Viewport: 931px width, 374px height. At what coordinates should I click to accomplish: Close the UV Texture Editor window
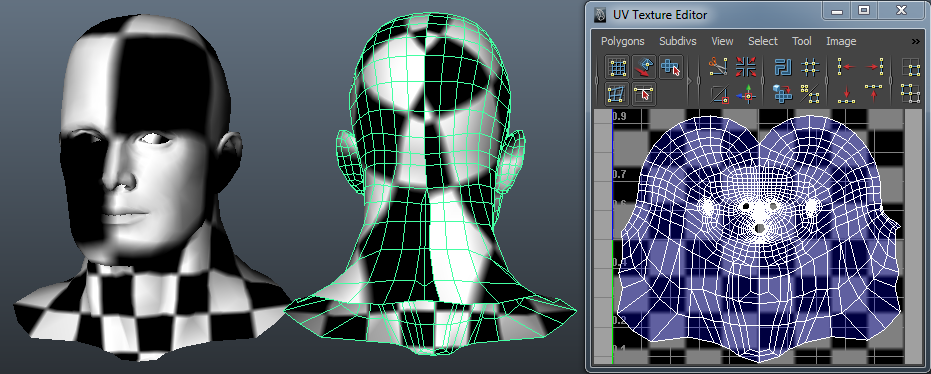click(x=902, y=10)
